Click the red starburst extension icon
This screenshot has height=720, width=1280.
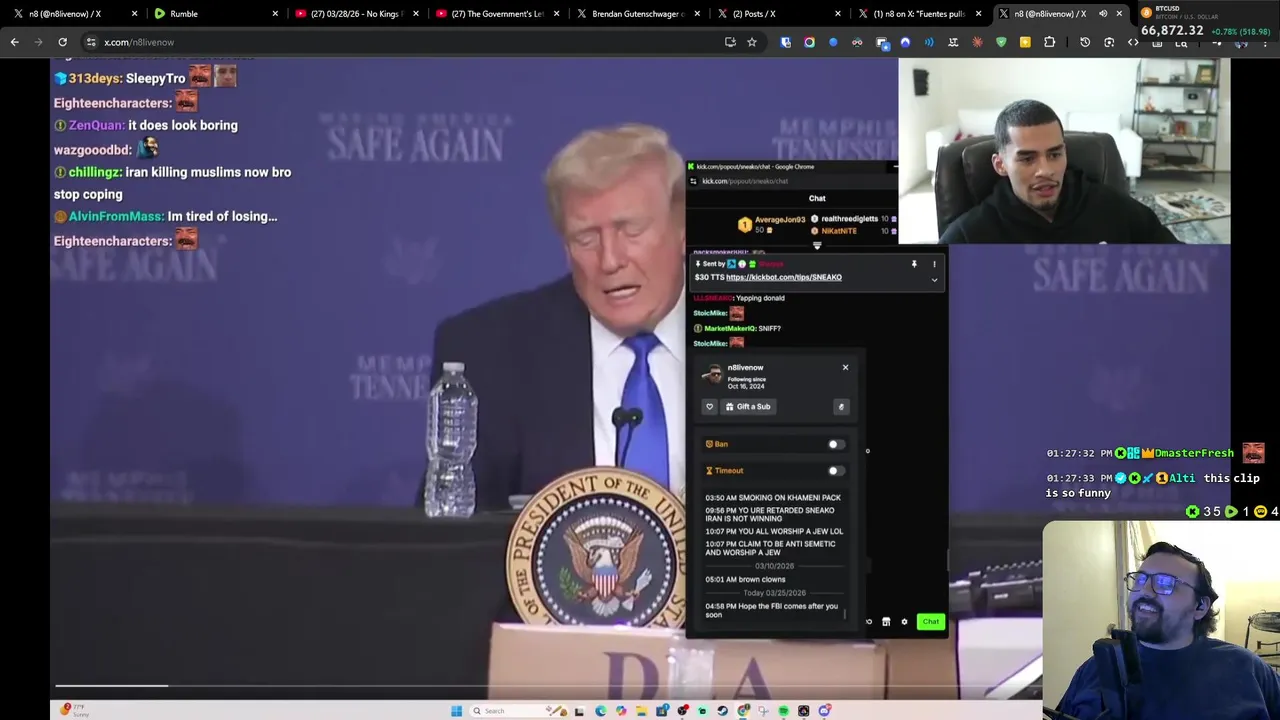point(977,42)
